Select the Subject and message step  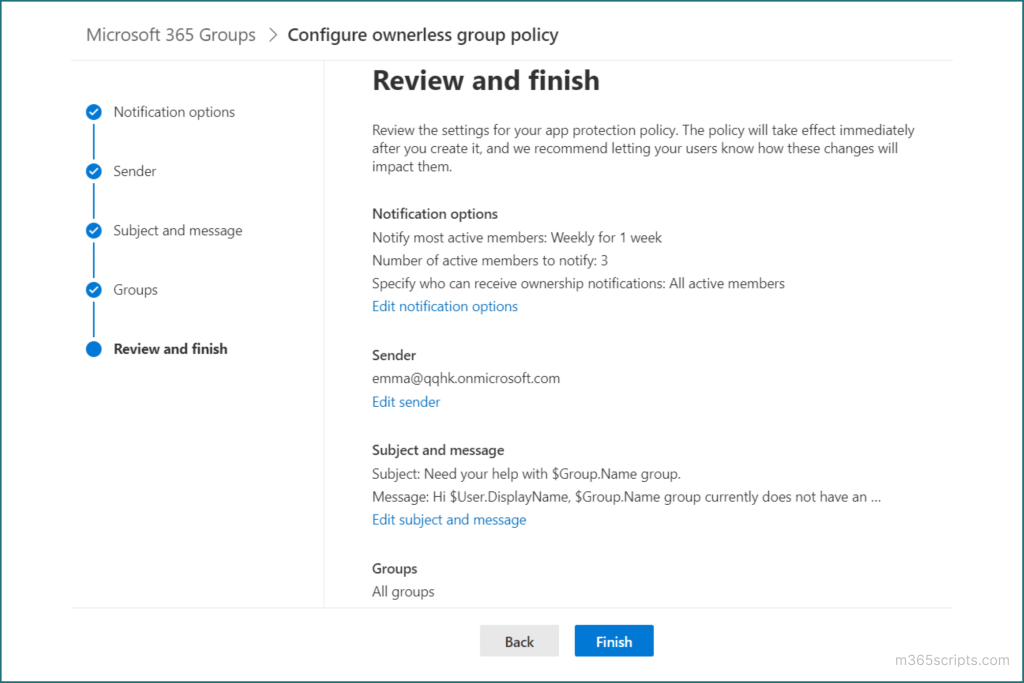click(177, 230)
